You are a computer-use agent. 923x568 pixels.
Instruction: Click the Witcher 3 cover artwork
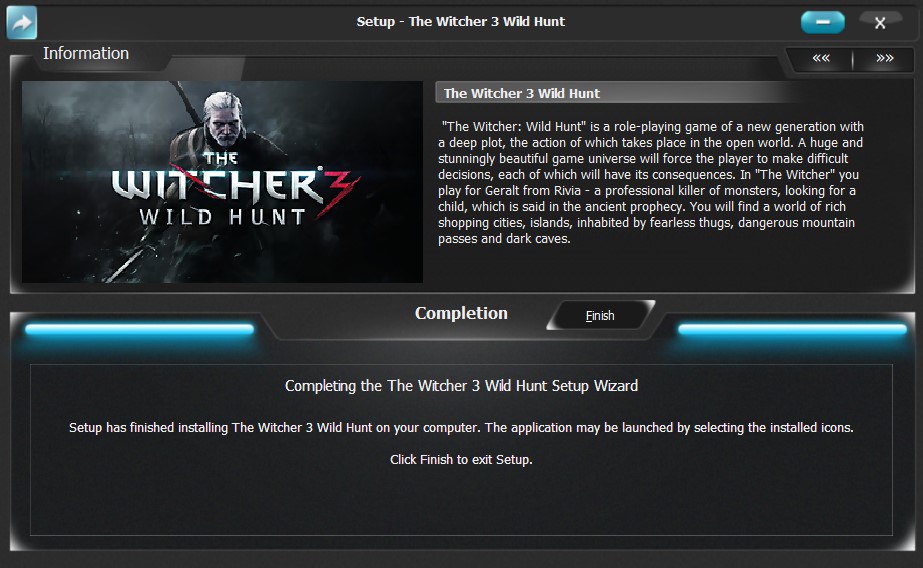(x=223, y=182)
